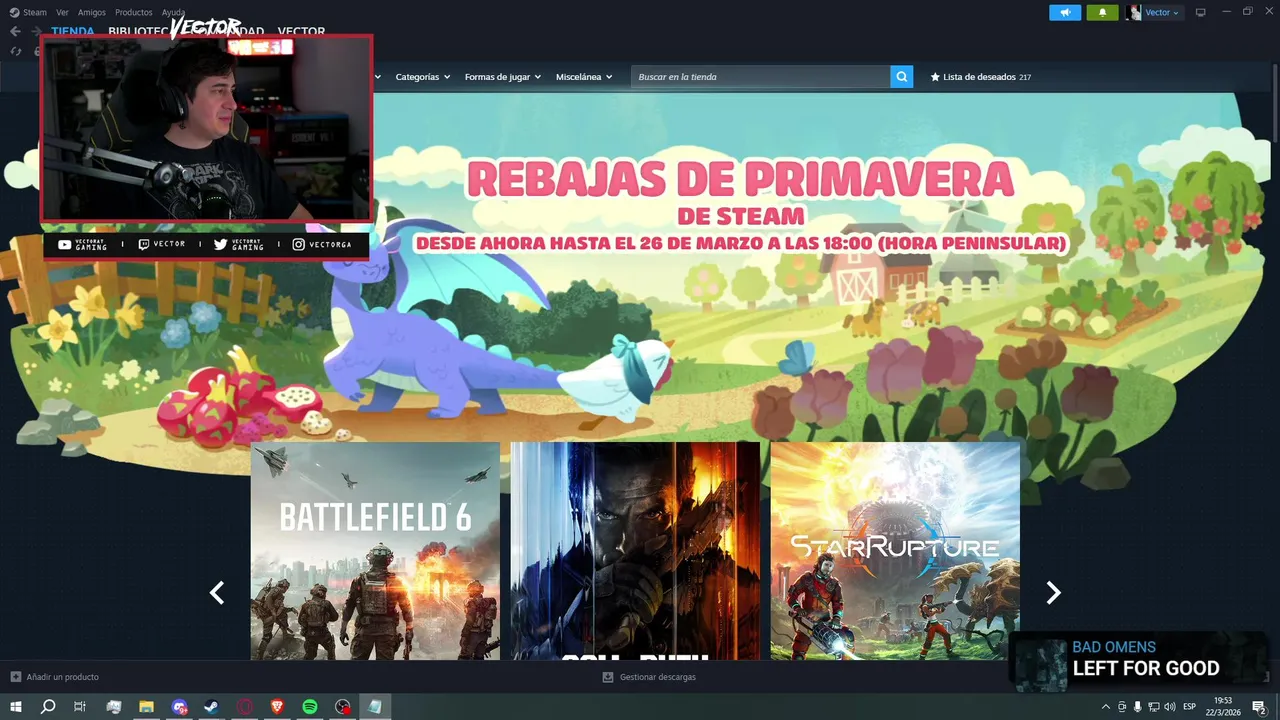Viewport: 1280px width, 720px height.
Task: Click the plus icon to add a product
Action: pos(15,677)
